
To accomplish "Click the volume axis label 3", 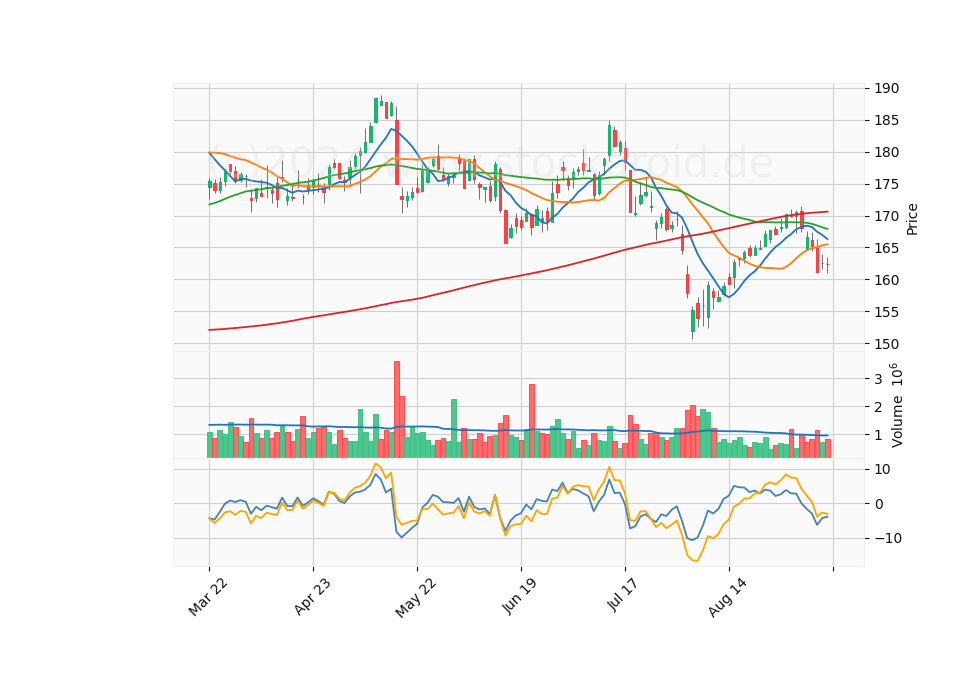I will click(878, 379).
